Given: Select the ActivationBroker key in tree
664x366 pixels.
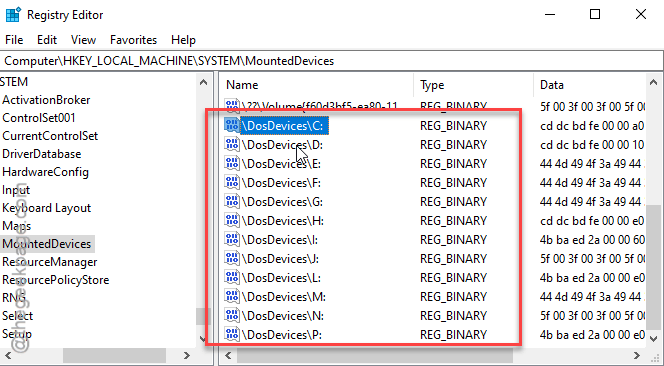Looking at the screenshot, I should [x=46, y=100].
